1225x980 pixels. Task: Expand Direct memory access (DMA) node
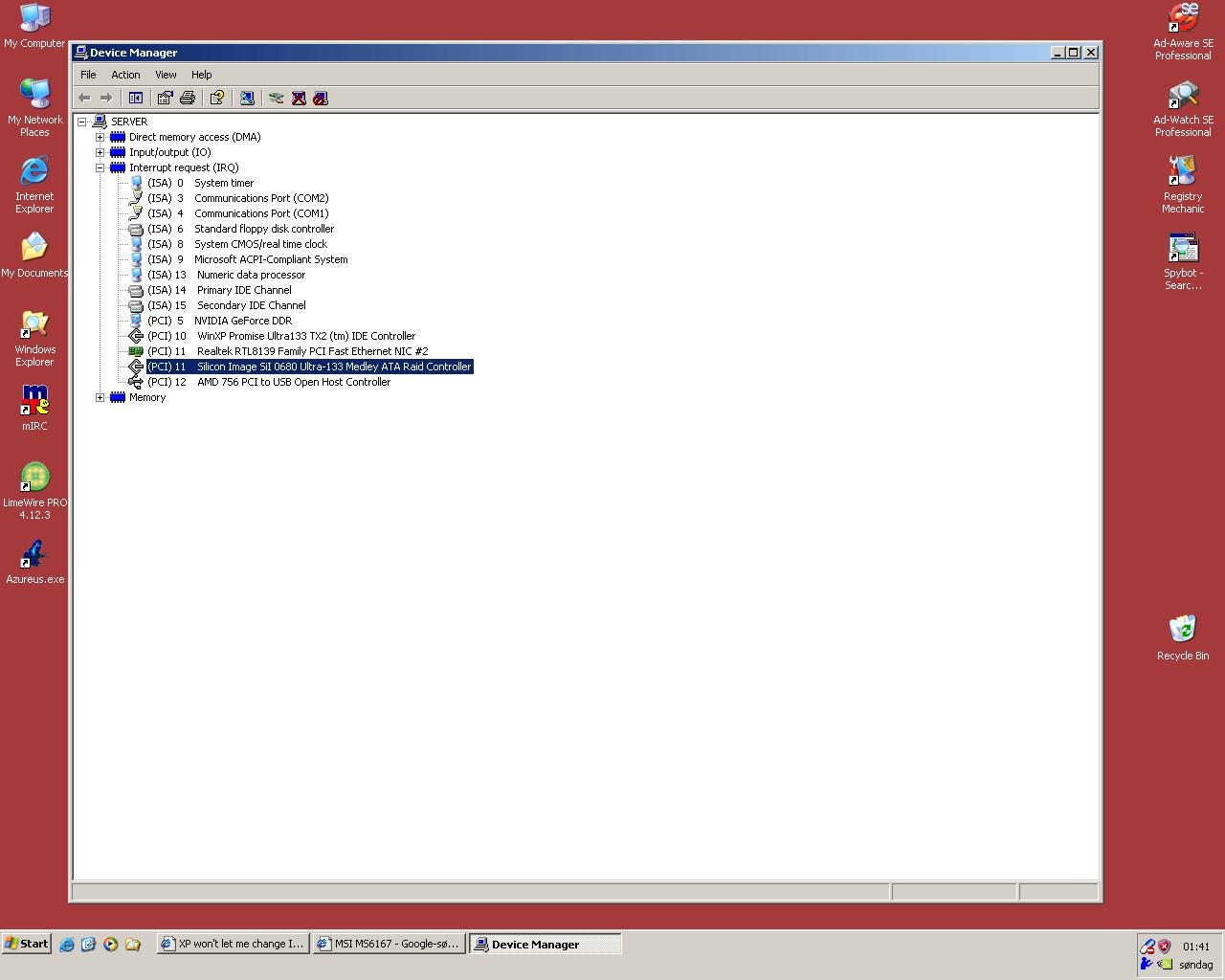100,137
